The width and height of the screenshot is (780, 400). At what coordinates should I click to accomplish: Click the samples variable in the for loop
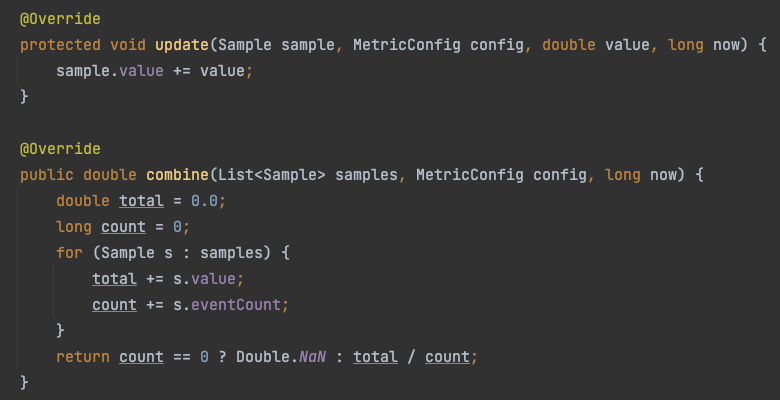231,253
